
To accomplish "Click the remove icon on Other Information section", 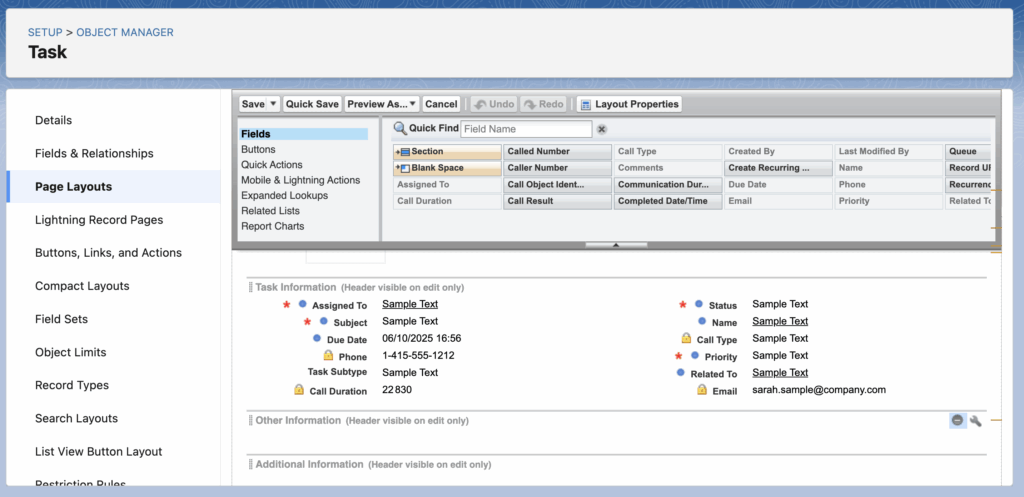I will pos(957,420).
